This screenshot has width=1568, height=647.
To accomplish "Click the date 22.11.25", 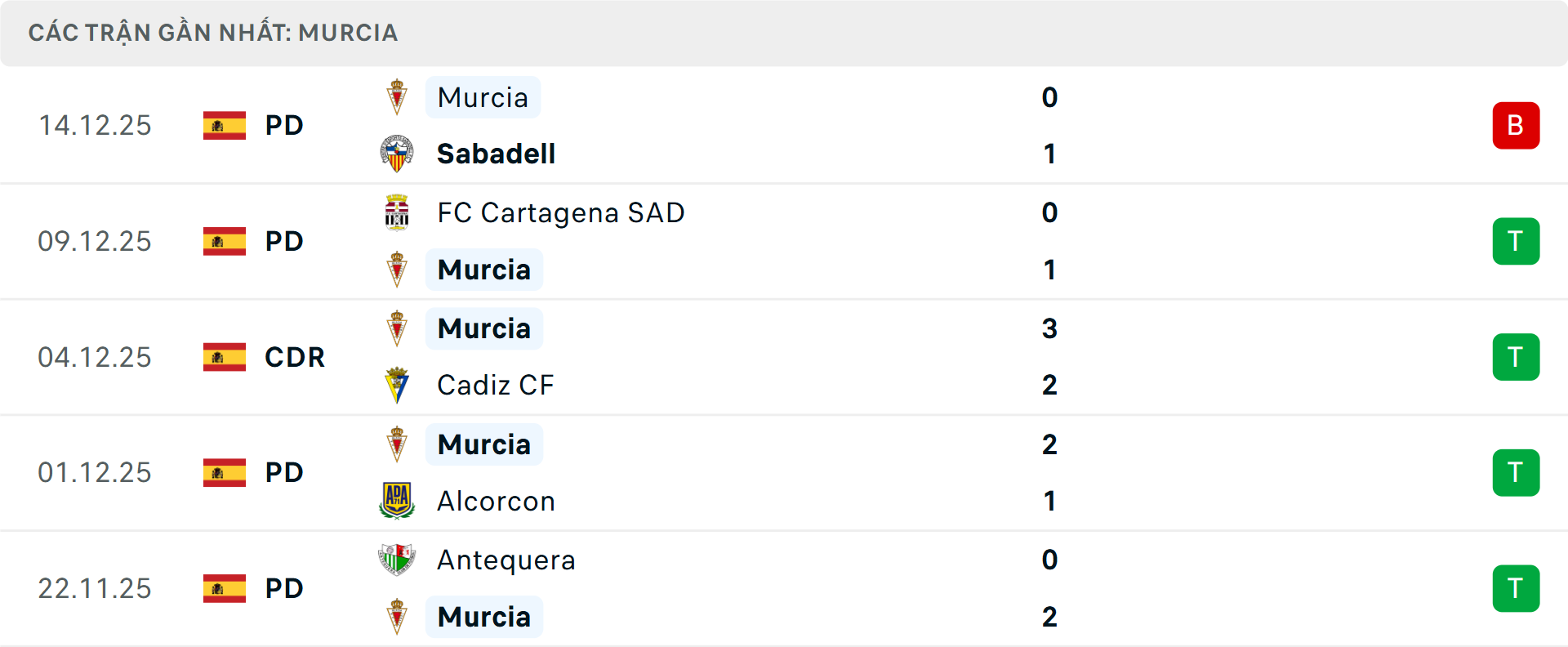I will [95, 588].
